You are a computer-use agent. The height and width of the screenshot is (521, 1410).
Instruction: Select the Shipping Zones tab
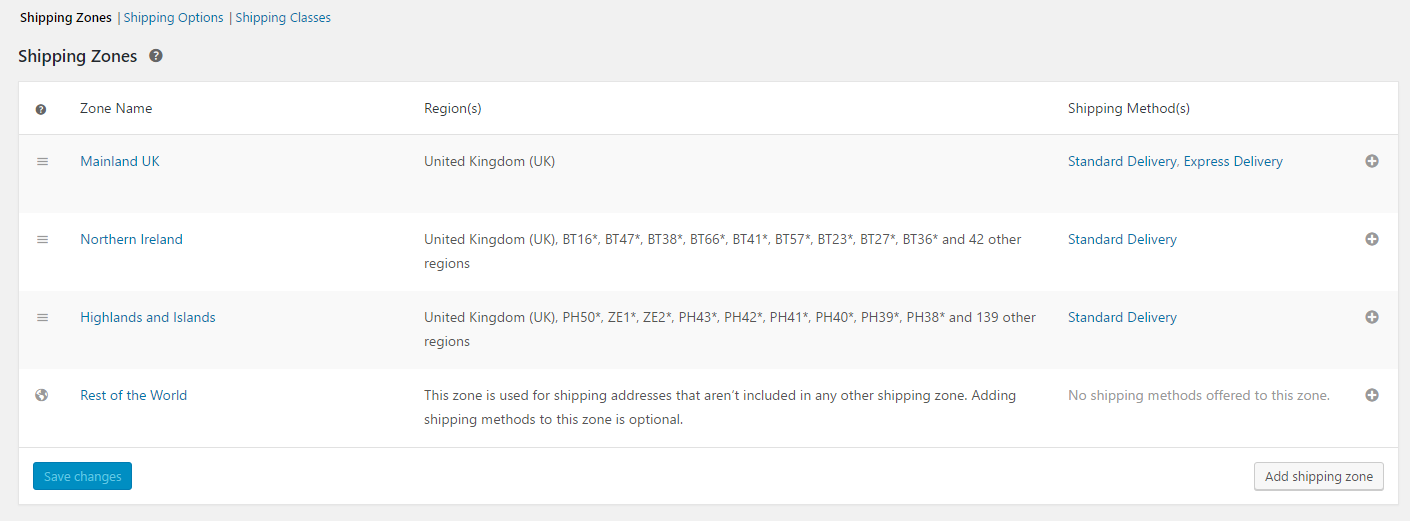(x=66, y=17)
